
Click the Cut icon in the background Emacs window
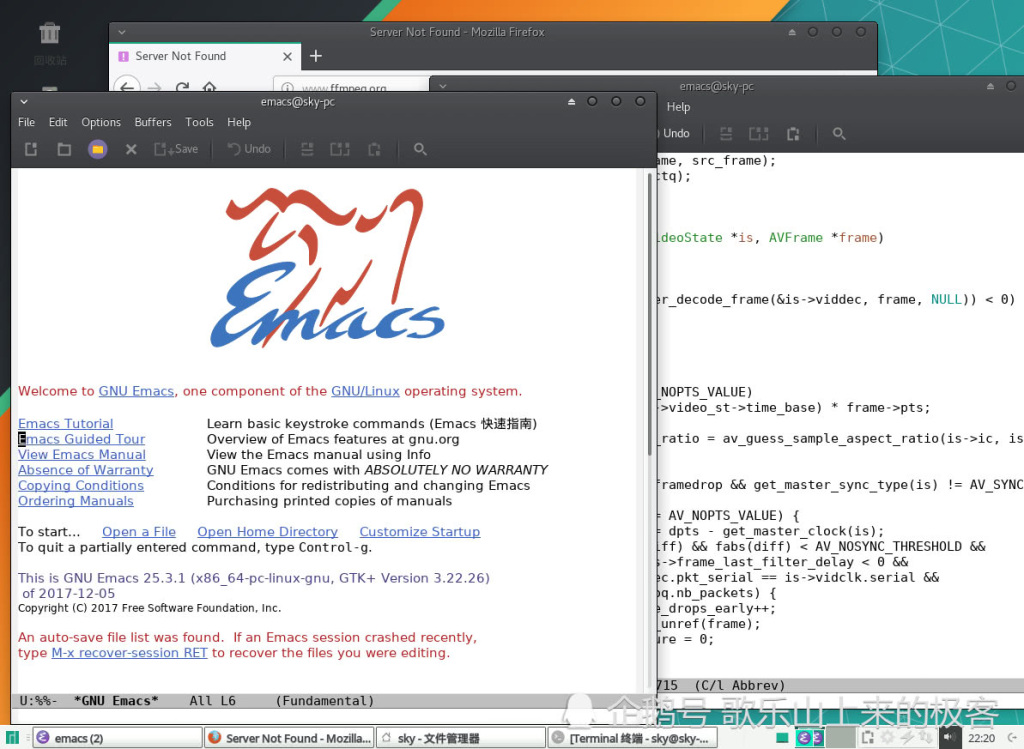tap(726, 134)
